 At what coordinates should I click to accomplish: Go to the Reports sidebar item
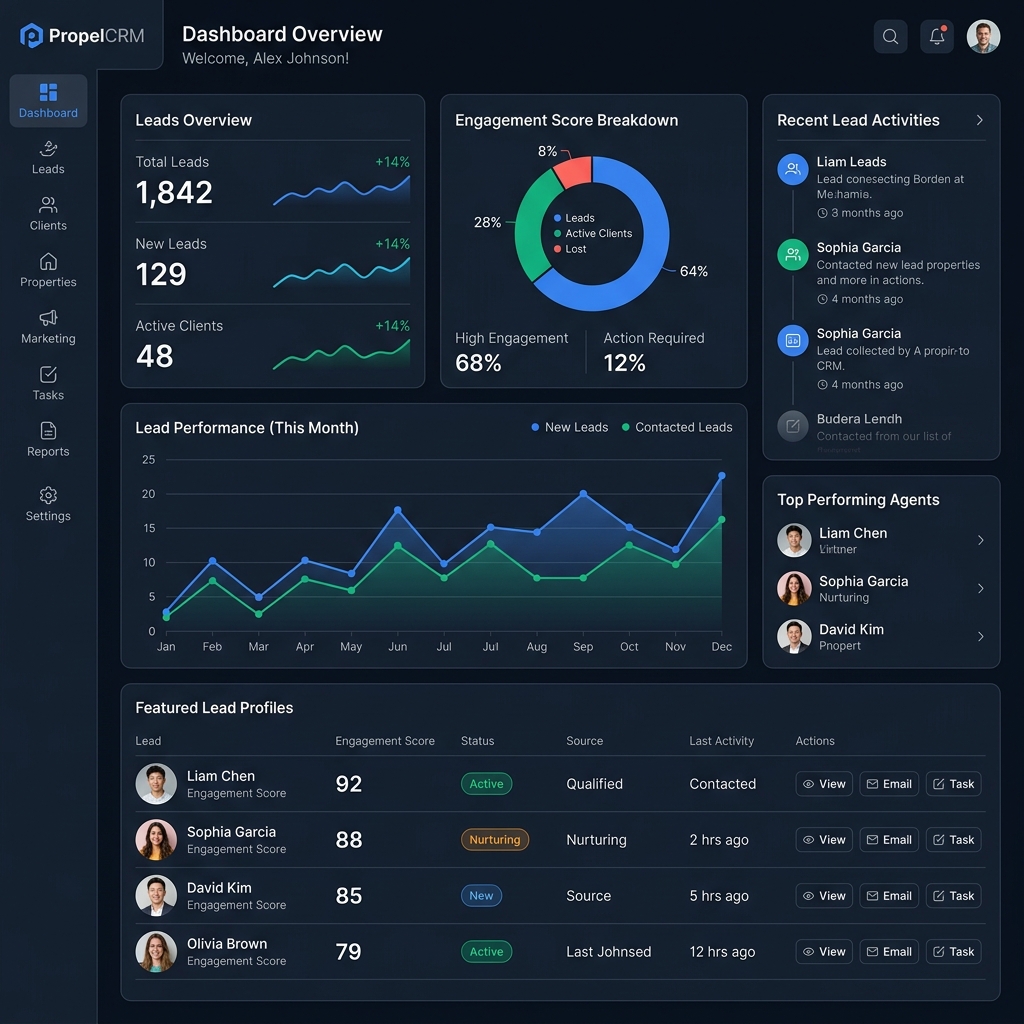click(x=48, y=439)
